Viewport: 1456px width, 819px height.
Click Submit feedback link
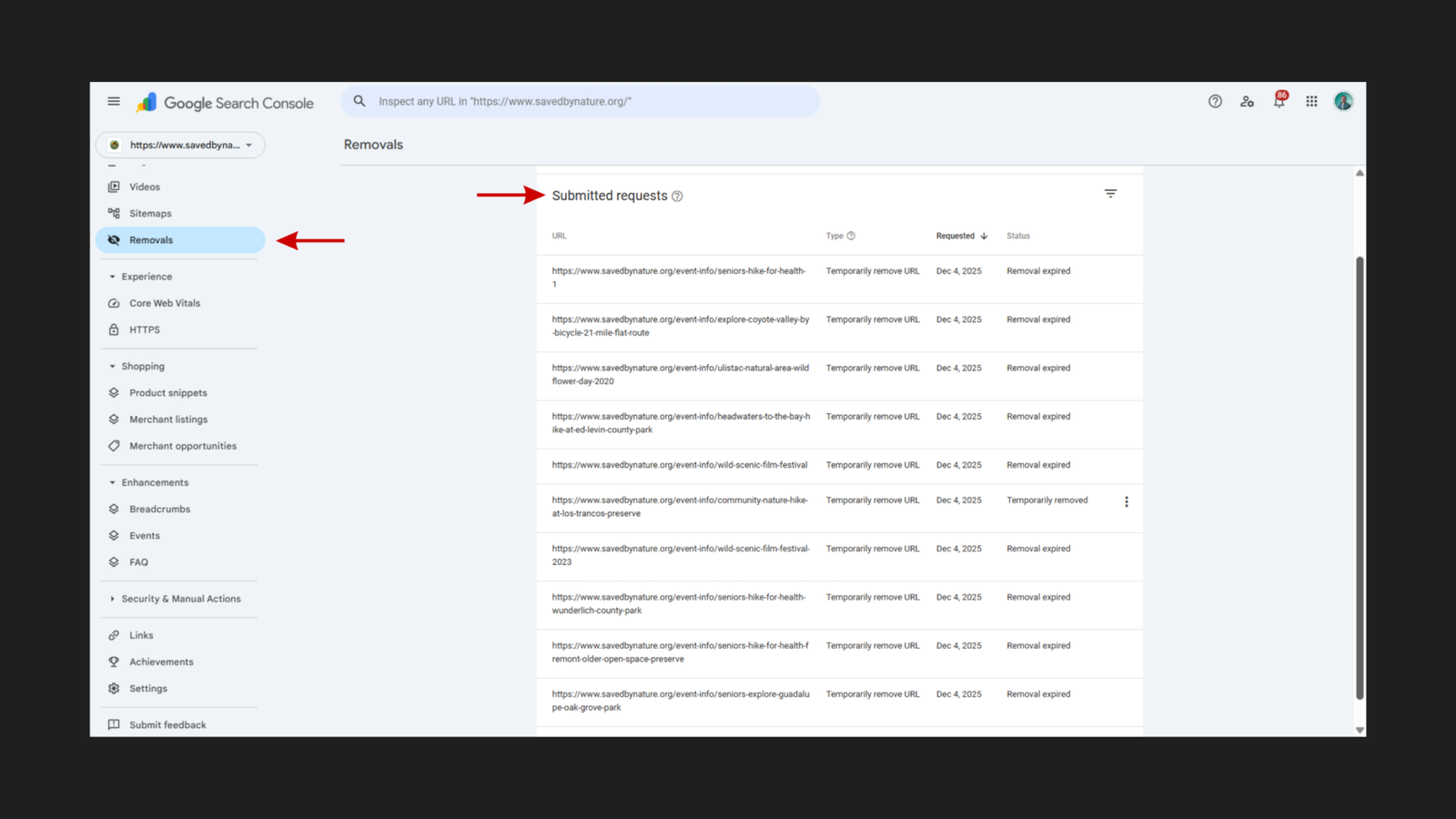(x=167, y=725)
